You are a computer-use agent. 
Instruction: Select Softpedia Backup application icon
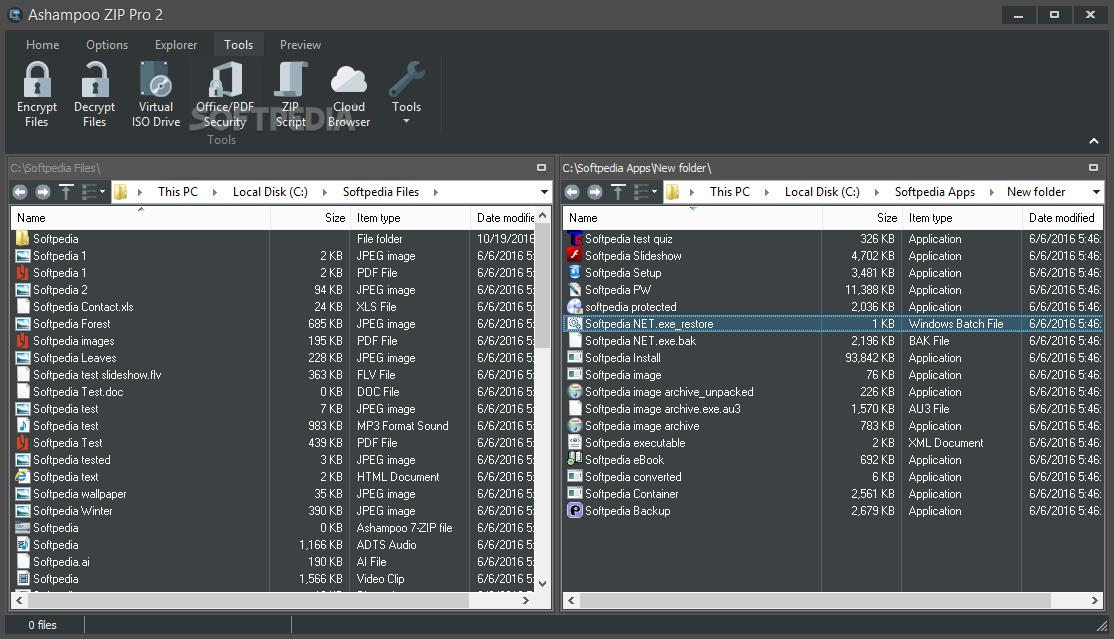[575, 511]
